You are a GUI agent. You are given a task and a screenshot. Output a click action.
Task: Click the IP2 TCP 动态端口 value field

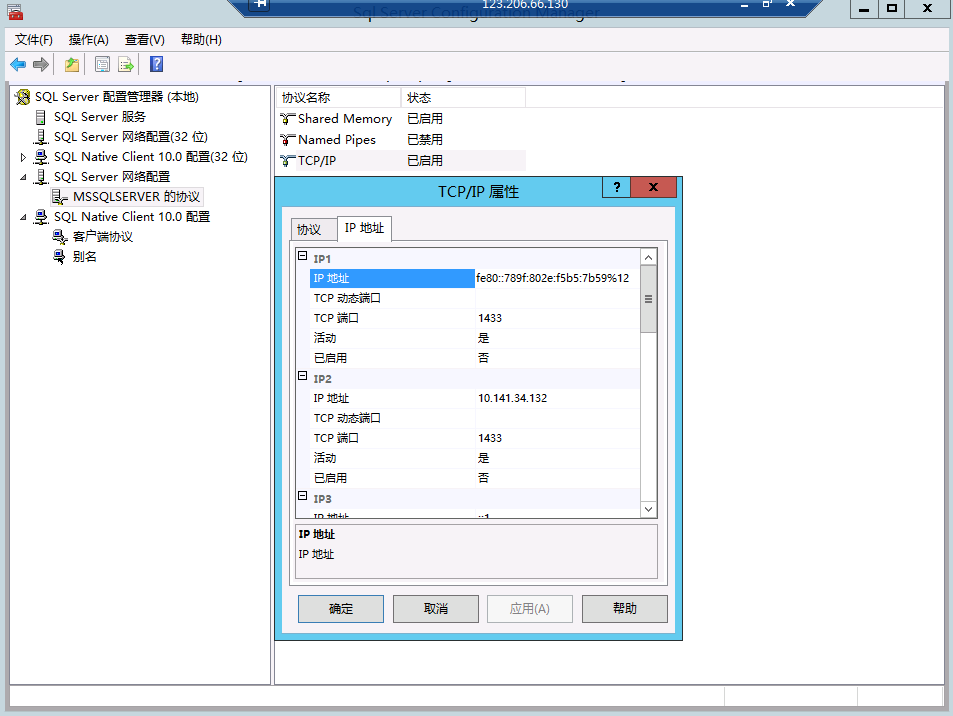(557, 418)
